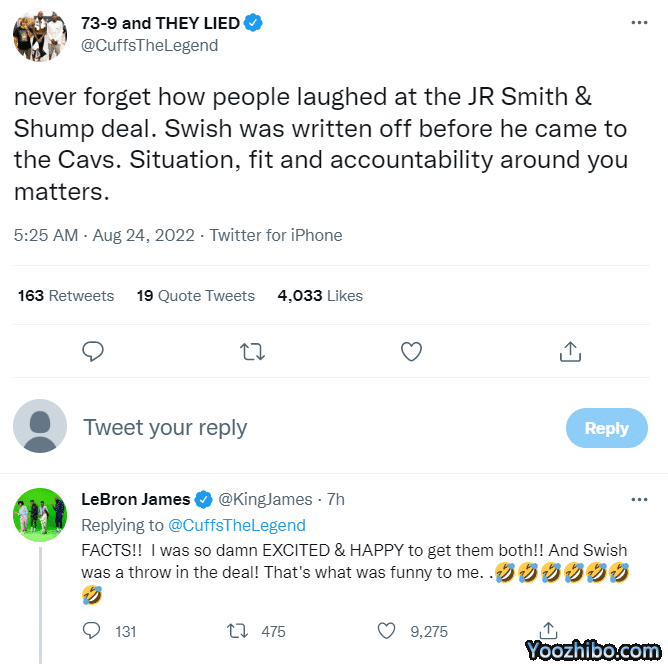
Task: Open the 73-9 and THEY LIED profile picture
Action: click(40, 34)
